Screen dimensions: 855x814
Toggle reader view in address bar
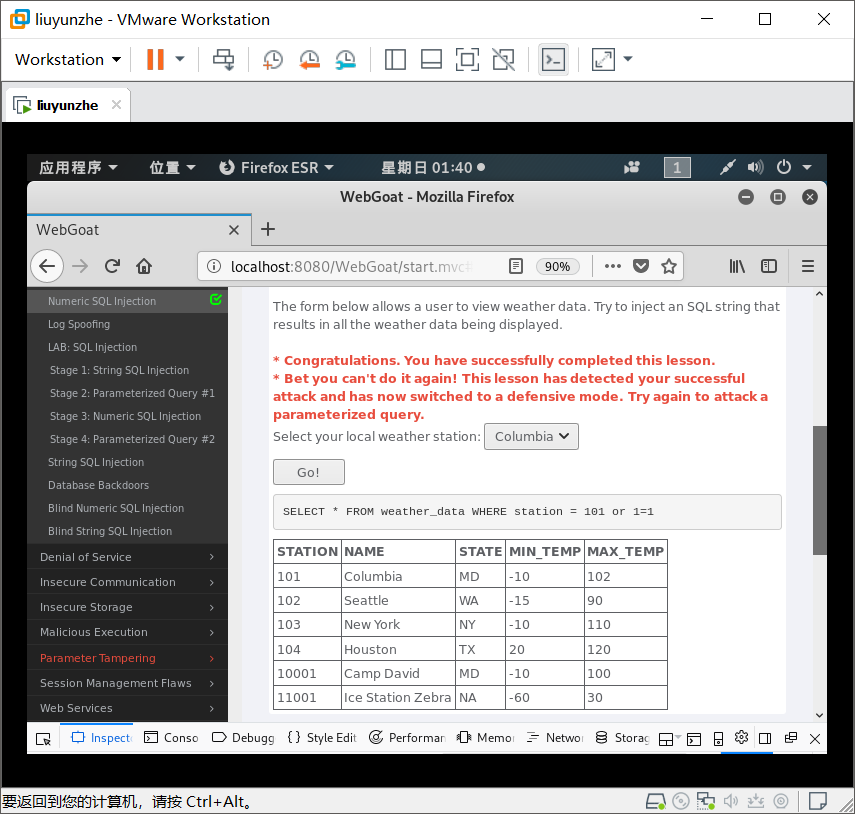point(515,266)
